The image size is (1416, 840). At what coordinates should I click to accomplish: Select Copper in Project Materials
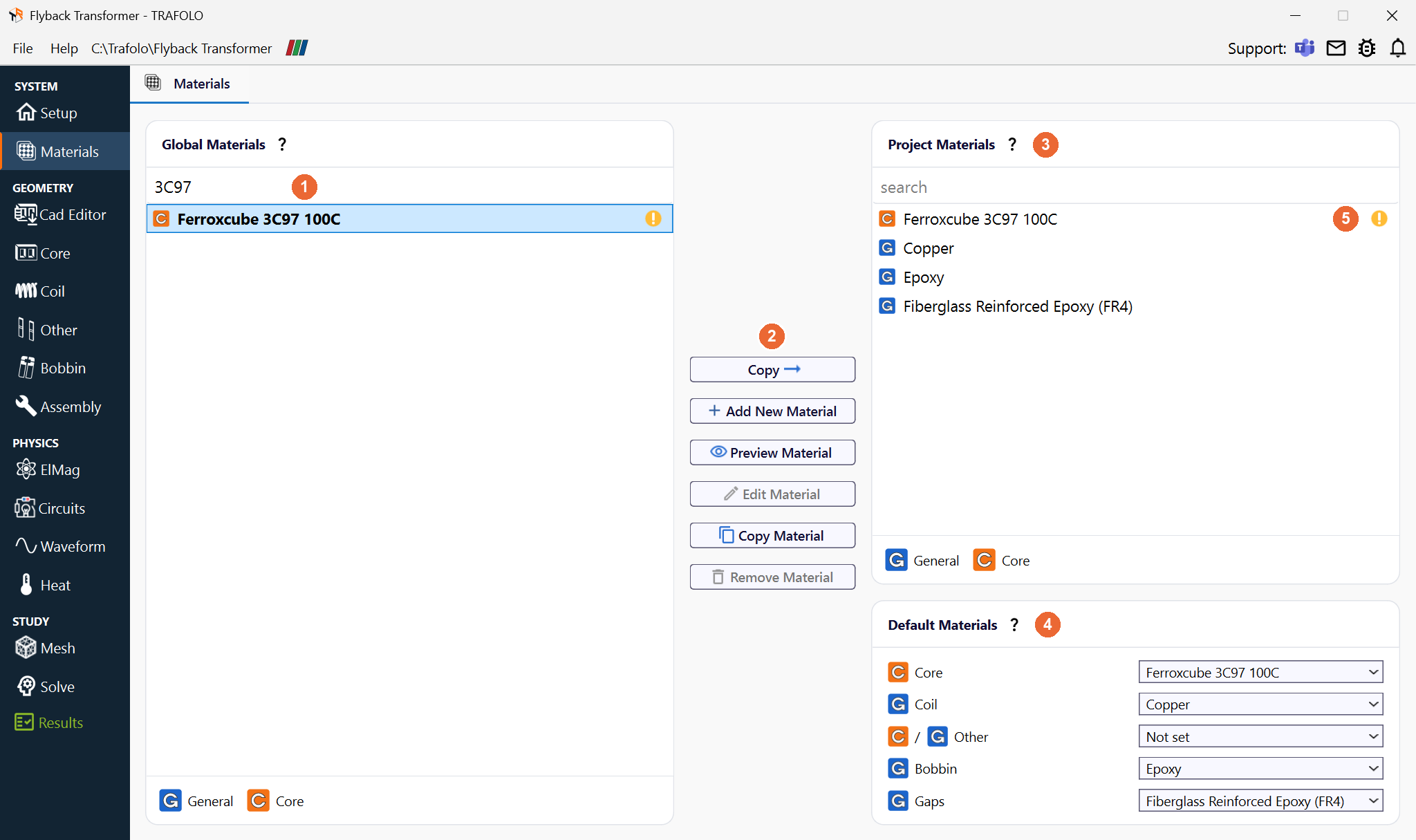1135,248
